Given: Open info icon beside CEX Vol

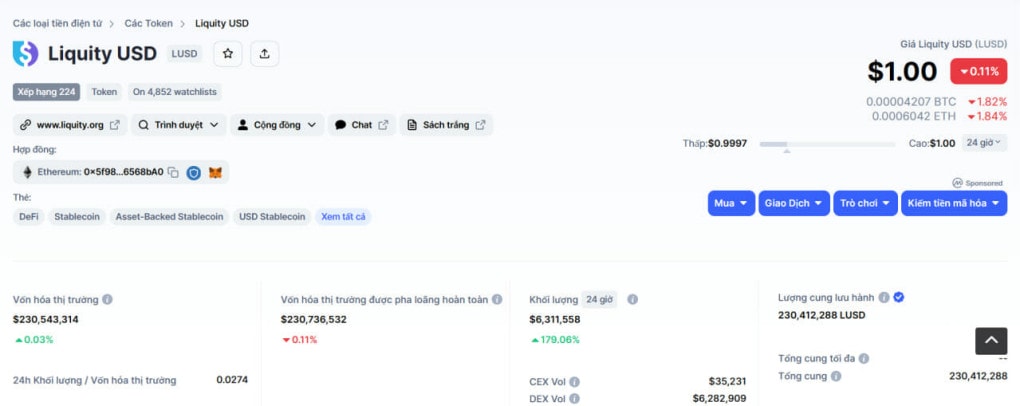Looking at the screenshot, I should point(574,382).
